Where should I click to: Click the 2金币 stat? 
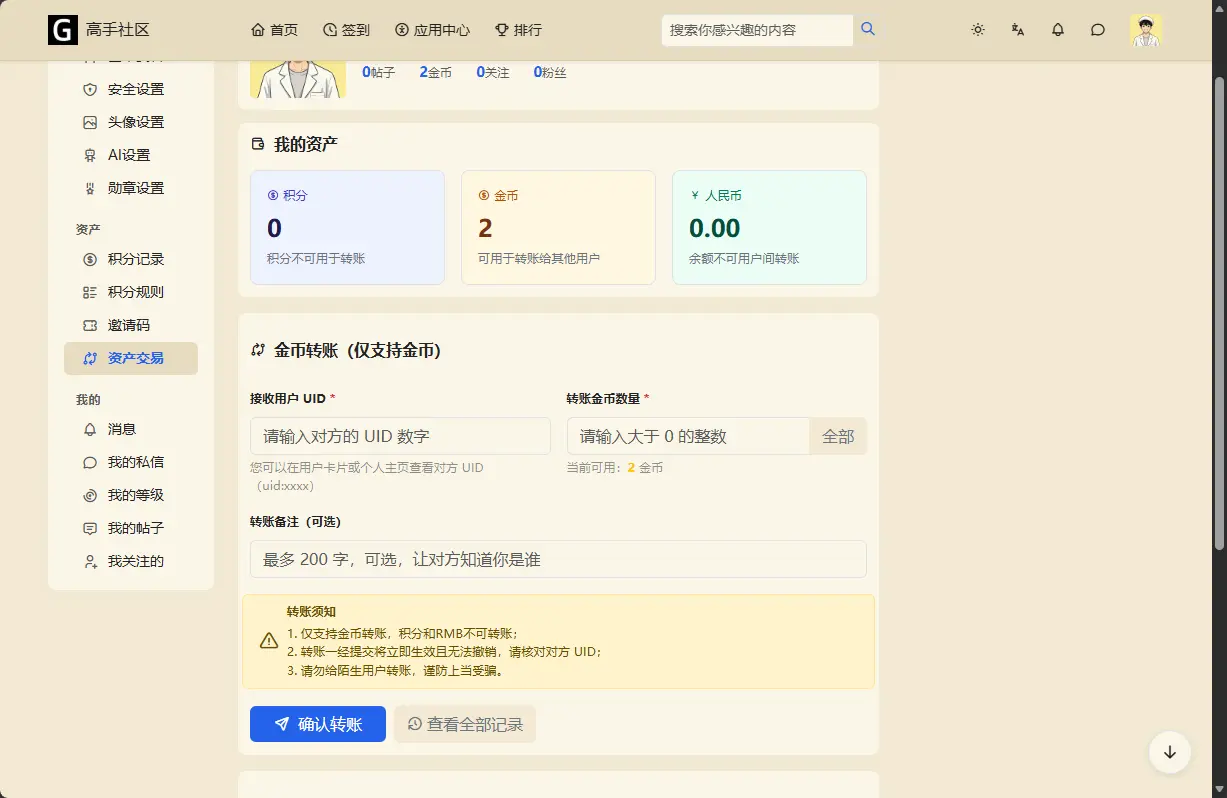[x=436, y=72]
